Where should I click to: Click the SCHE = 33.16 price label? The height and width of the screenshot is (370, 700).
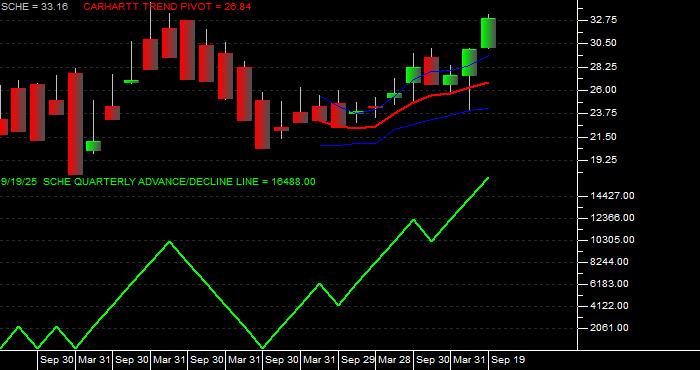pos(34,7)
